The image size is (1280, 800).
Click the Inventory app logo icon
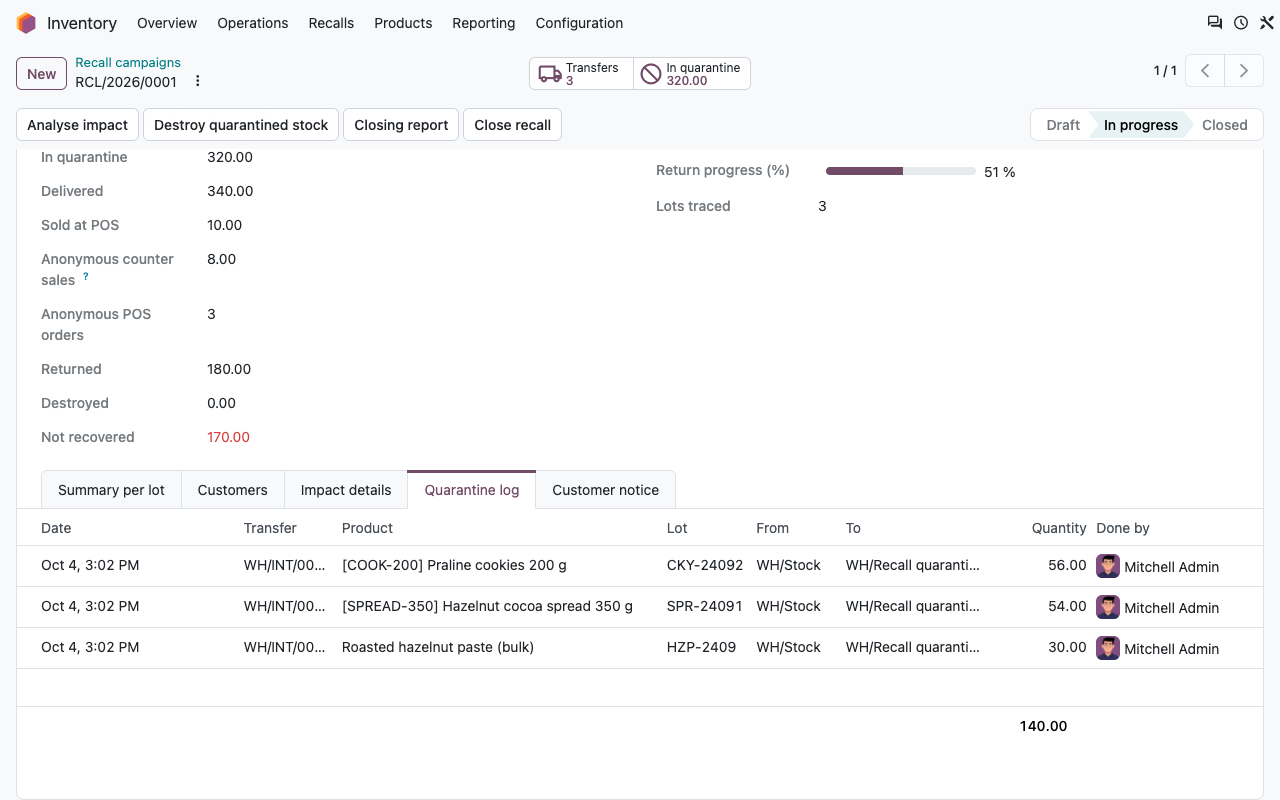tap(26, 23)
